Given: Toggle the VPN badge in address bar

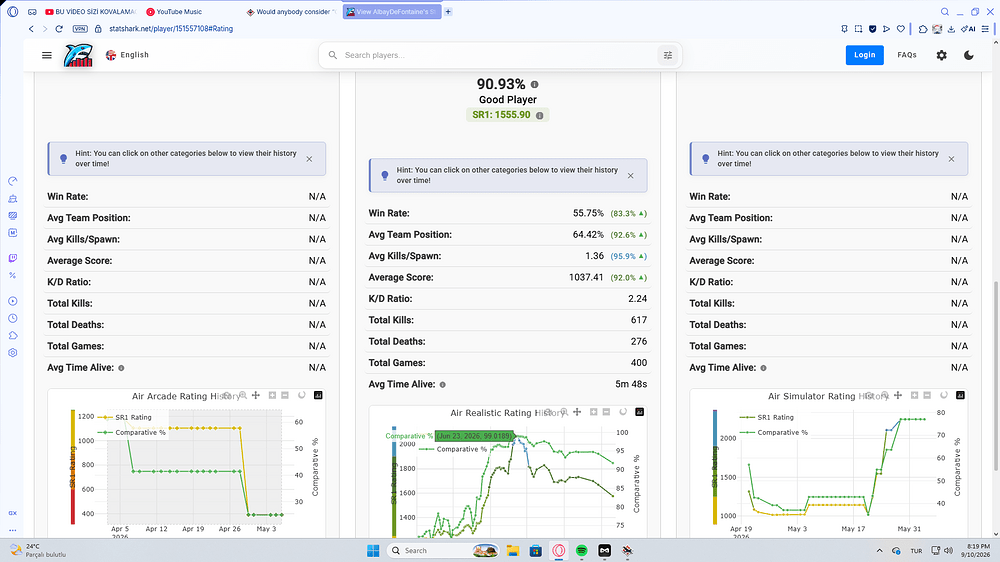Looking at the screenshot, I should click(80, 29).
